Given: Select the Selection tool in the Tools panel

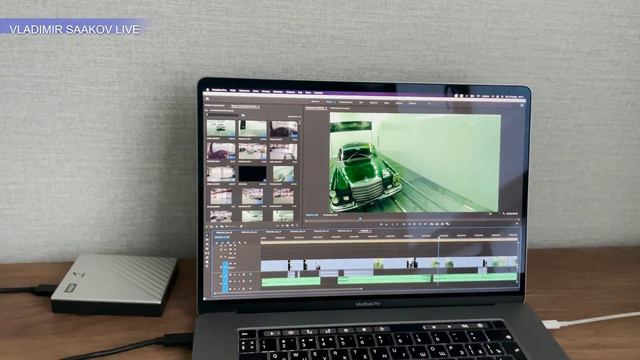Looking at the screenshot, I should pos(208,236).
